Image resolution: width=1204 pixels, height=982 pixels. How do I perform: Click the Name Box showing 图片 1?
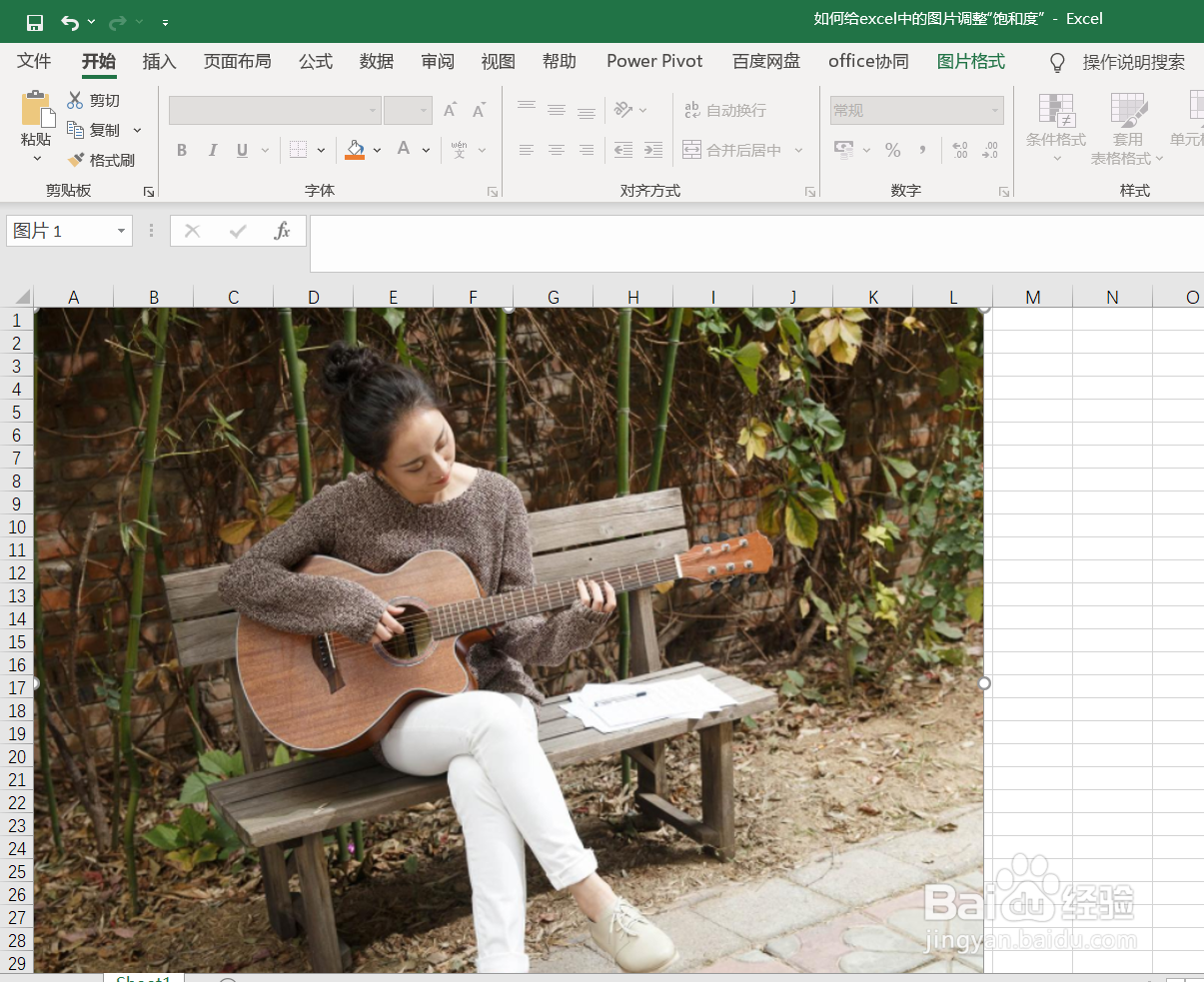[x=69, y=231]
